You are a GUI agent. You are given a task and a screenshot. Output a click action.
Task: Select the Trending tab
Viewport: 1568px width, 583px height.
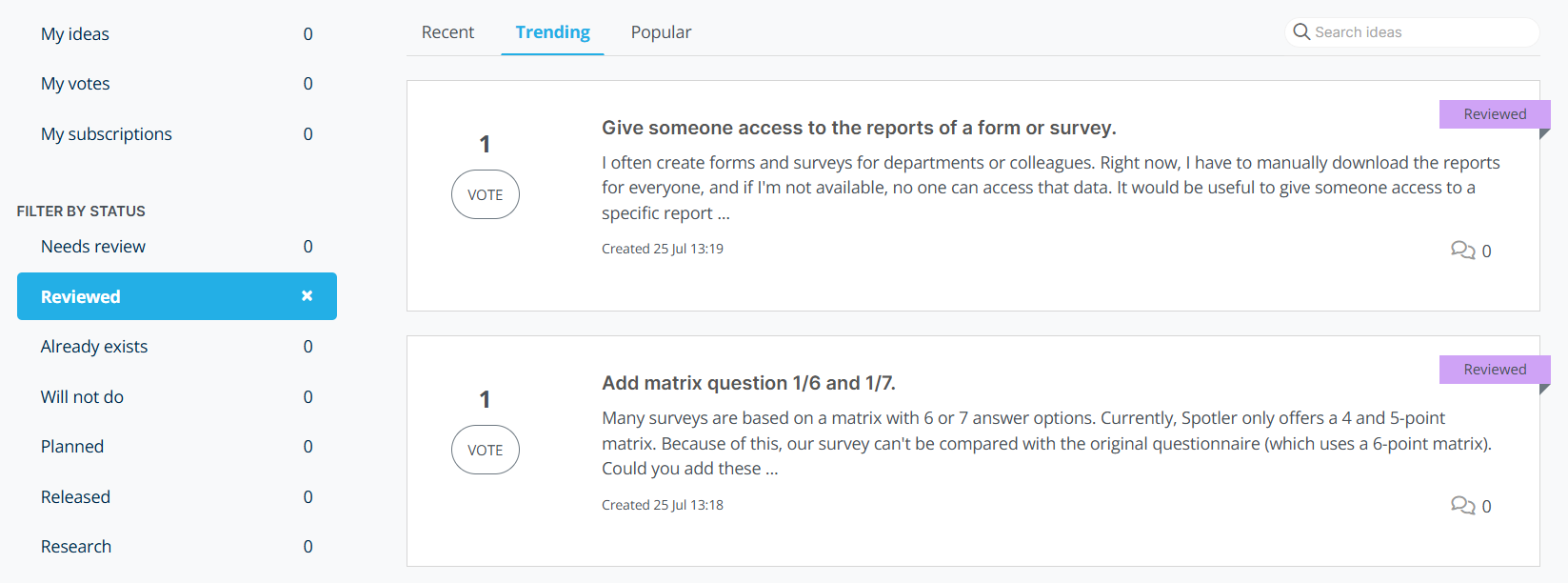point(552,32)
